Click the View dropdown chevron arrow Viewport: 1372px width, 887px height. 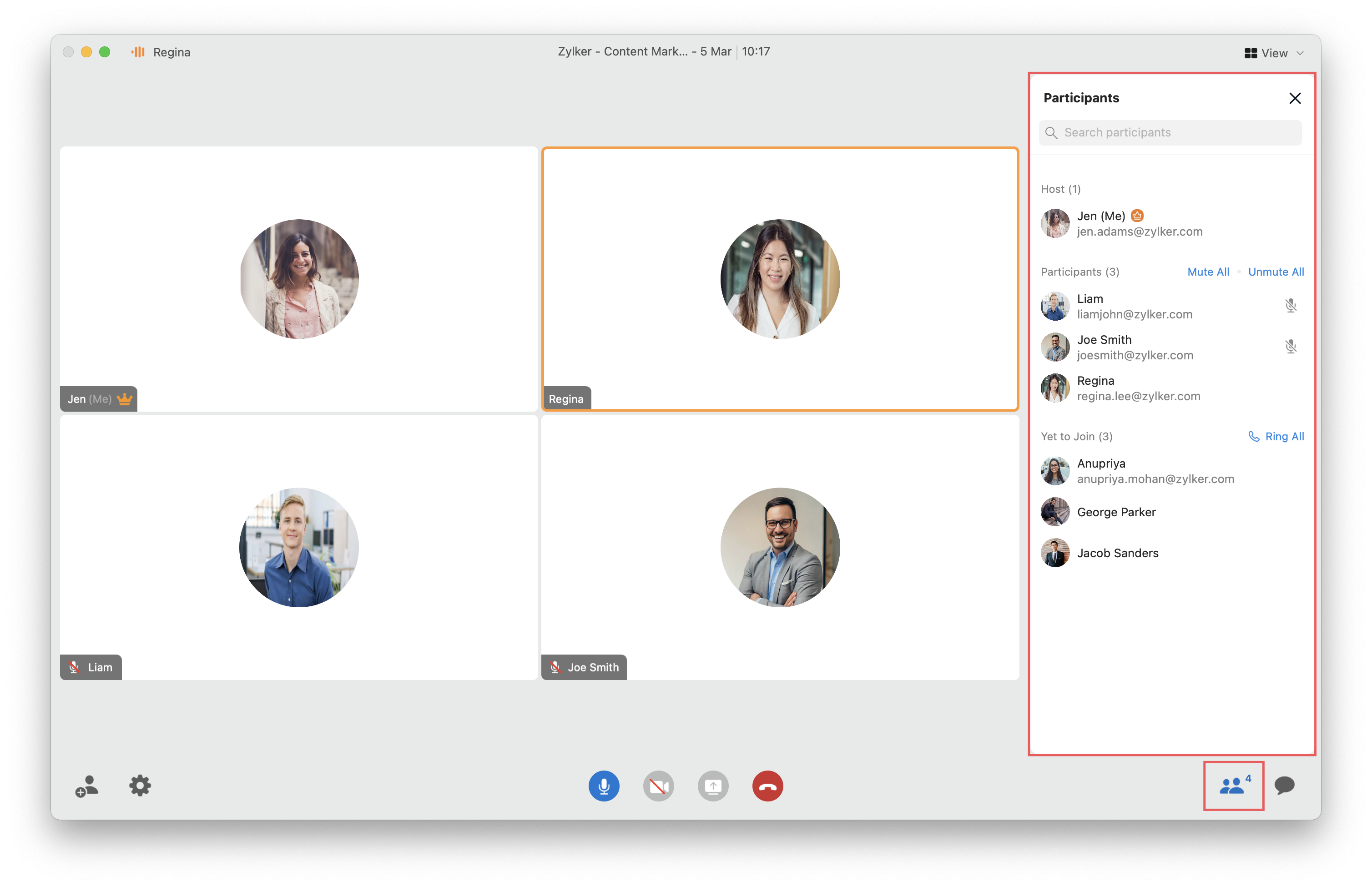click(x=1300, y=53)
